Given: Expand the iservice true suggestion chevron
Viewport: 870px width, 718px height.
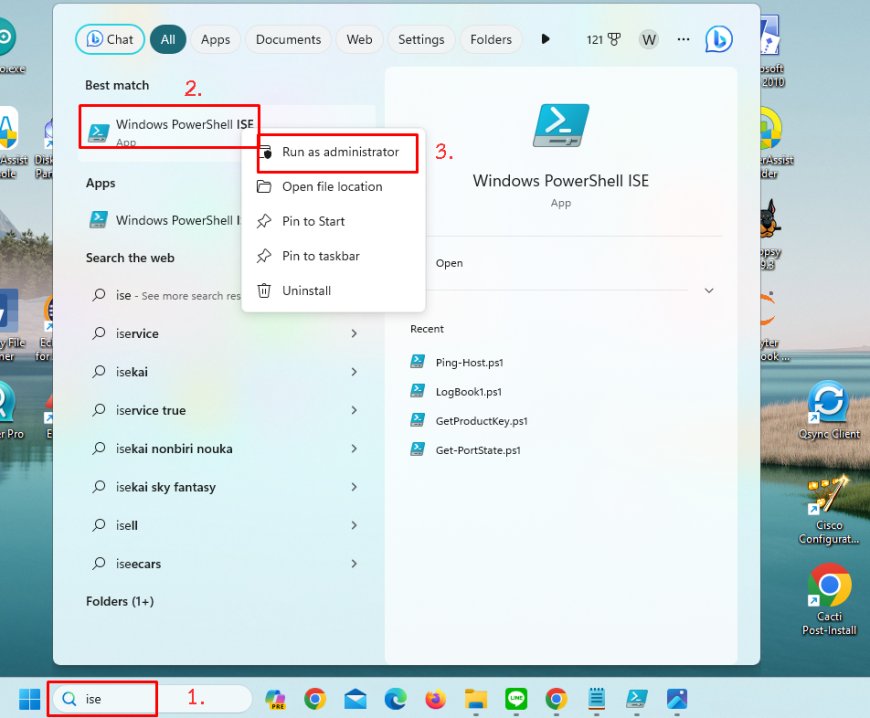Looking at the screenshot, I should click(354, 410).
